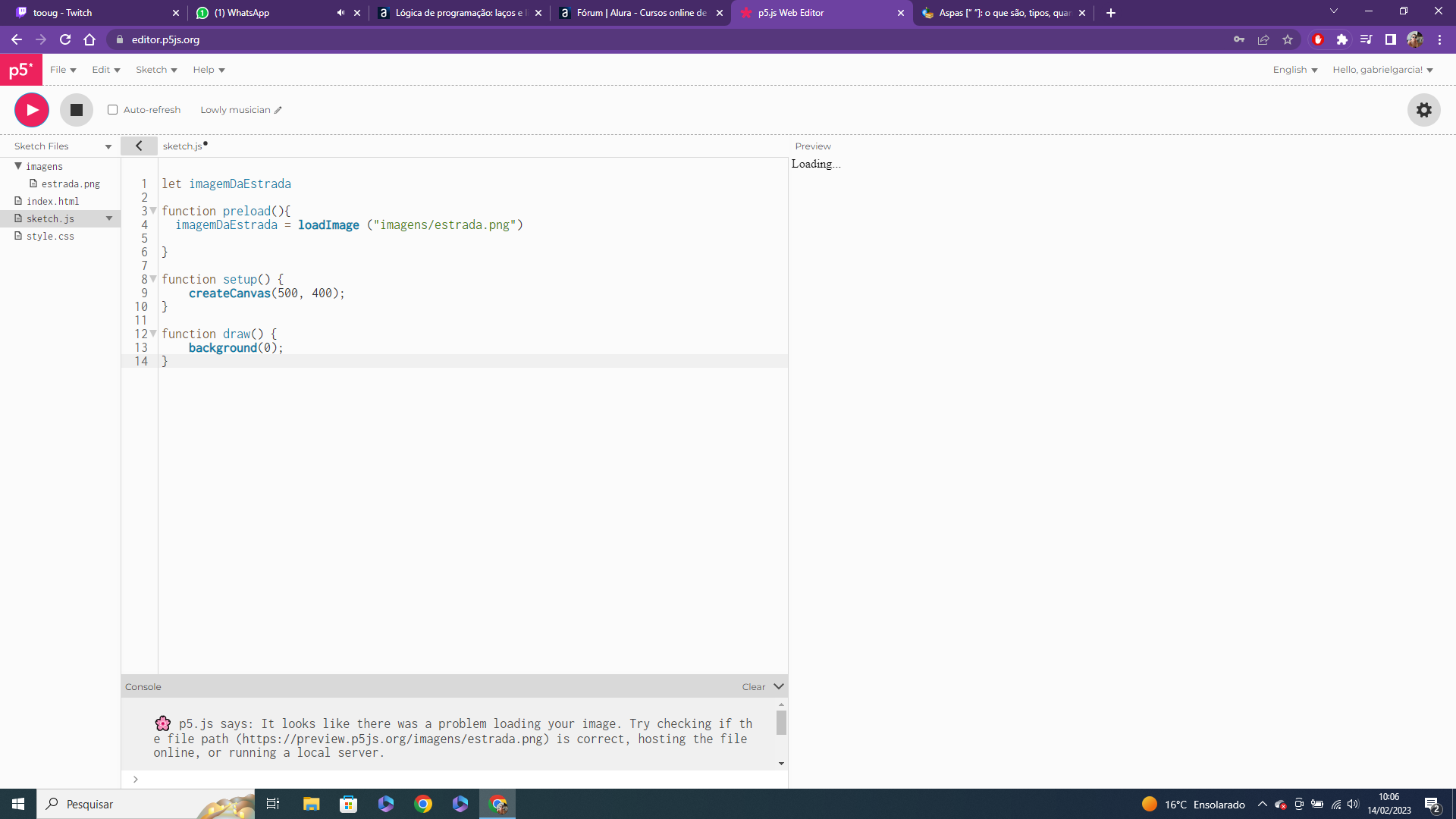Open the Sketch menu

pos(156,70)
